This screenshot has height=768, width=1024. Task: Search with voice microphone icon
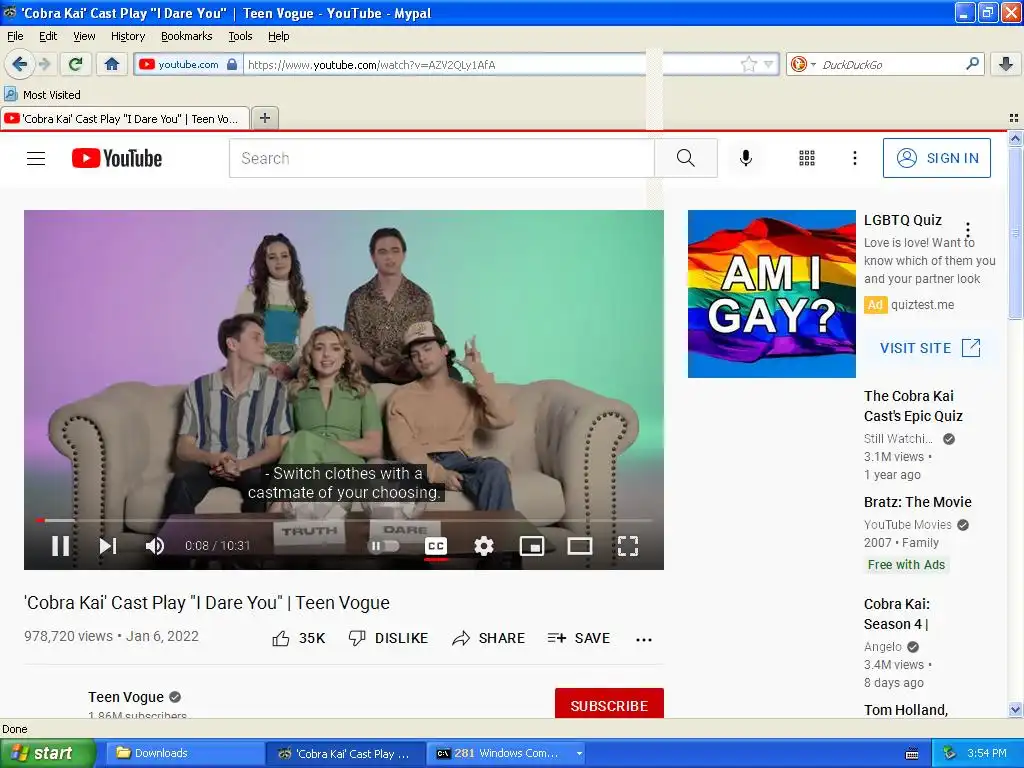click(x=746, y=158)
